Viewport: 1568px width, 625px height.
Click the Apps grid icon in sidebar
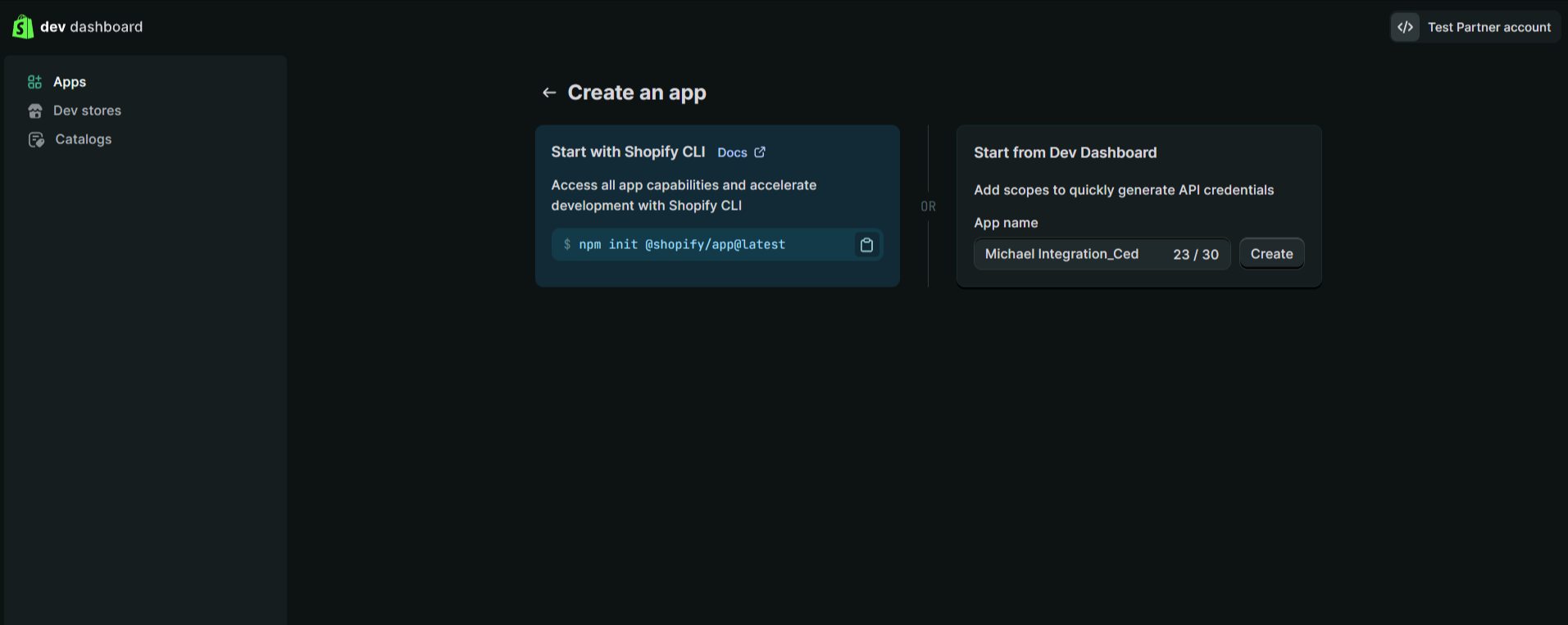[x=34, y=82]
